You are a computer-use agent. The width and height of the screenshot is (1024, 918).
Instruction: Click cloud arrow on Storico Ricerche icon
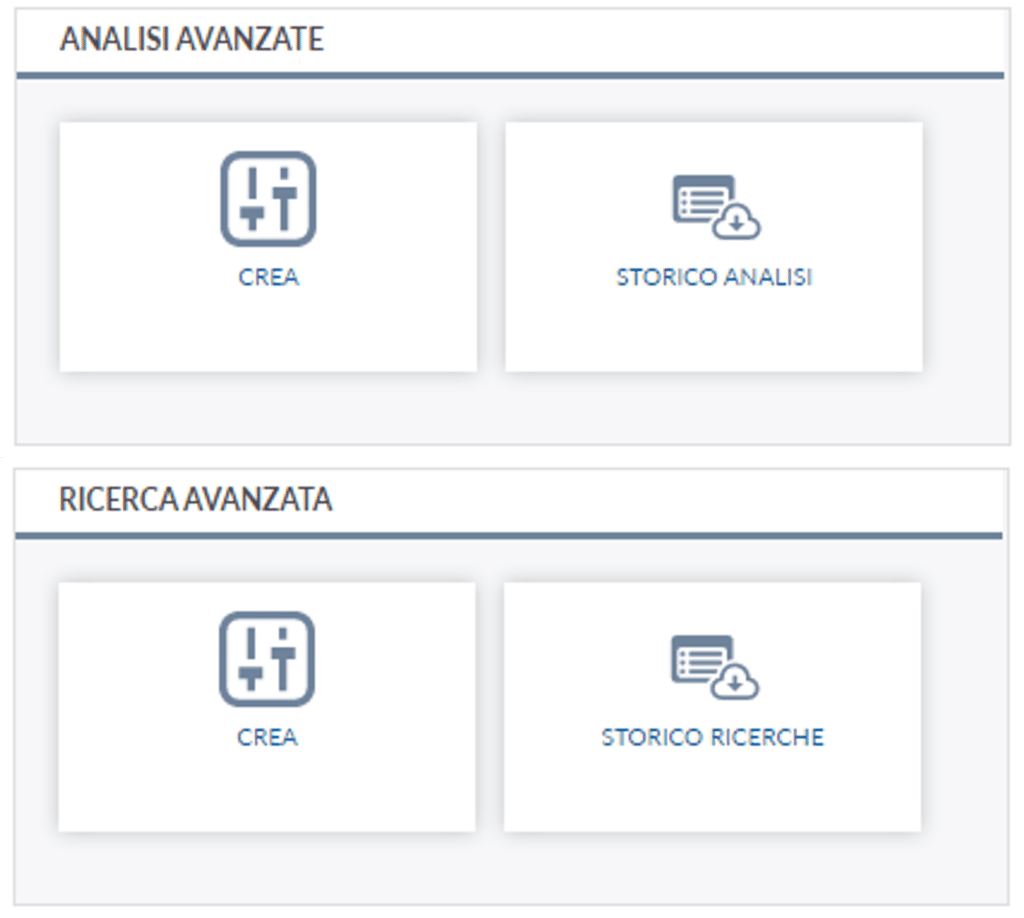point(736,683)
